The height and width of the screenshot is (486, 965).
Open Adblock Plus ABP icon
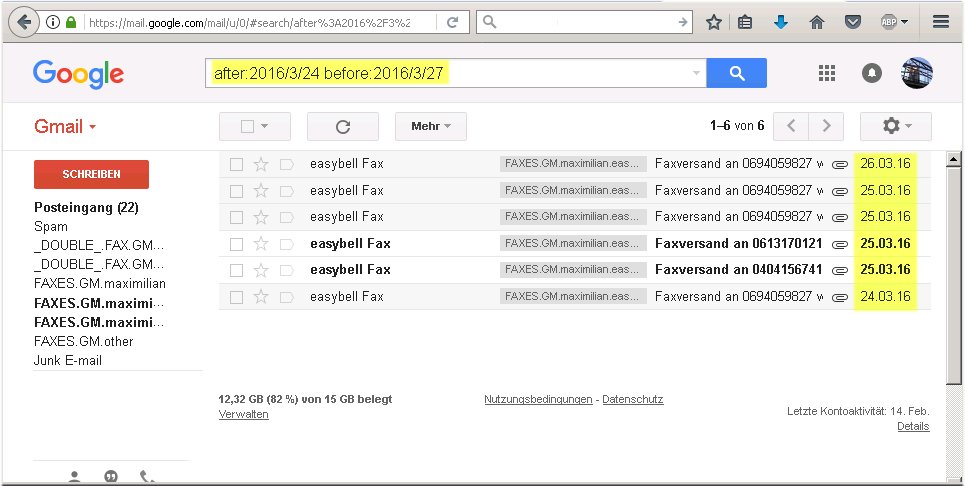(888, 22)
